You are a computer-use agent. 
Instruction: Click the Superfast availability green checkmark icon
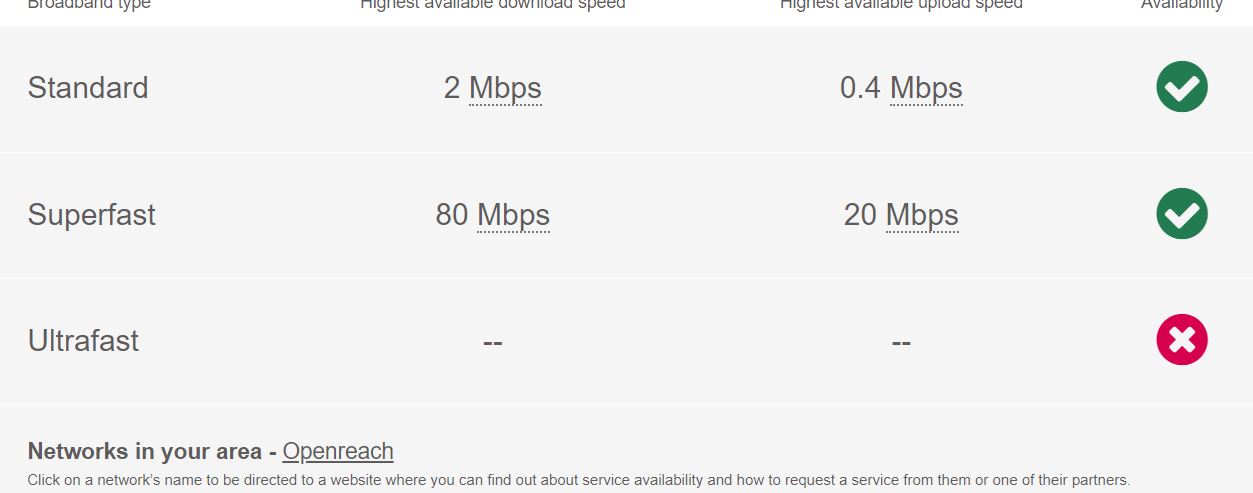tap(1182, 214)
